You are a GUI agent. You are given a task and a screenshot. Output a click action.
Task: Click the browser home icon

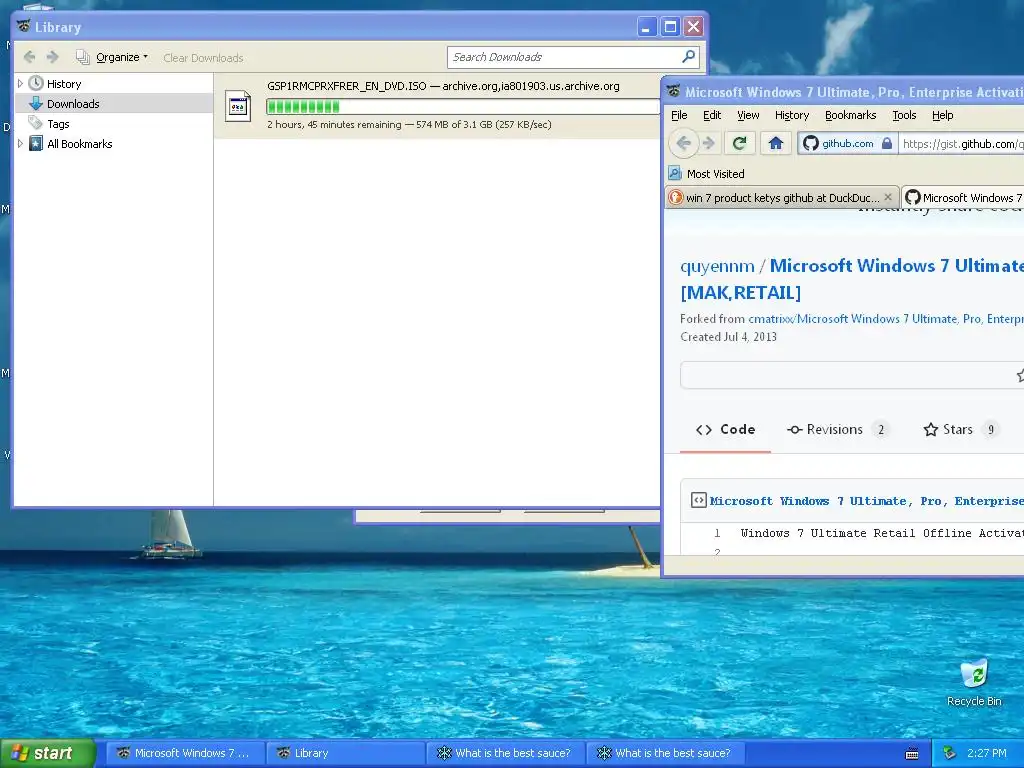coord(775,143)
